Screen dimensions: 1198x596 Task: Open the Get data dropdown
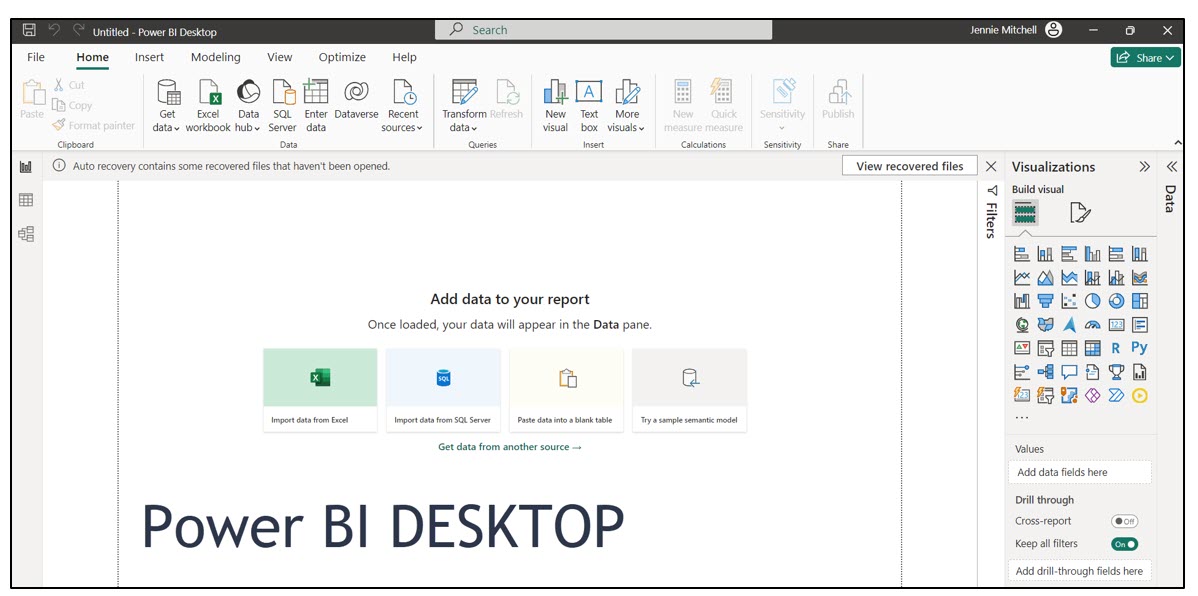point(167,105)
